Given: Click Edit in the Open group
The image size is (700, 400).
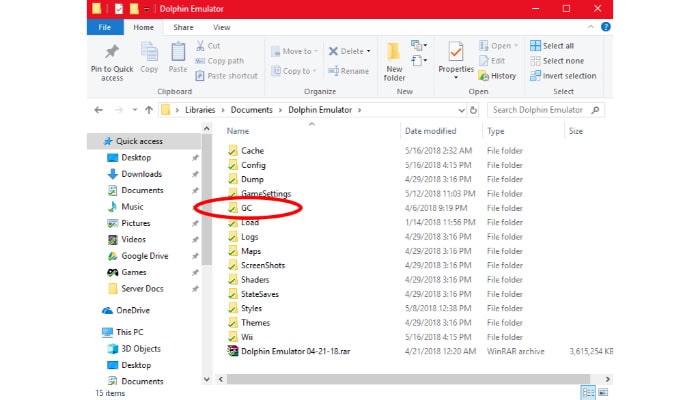Looking at the screenshot, I should tap(492, 61).
